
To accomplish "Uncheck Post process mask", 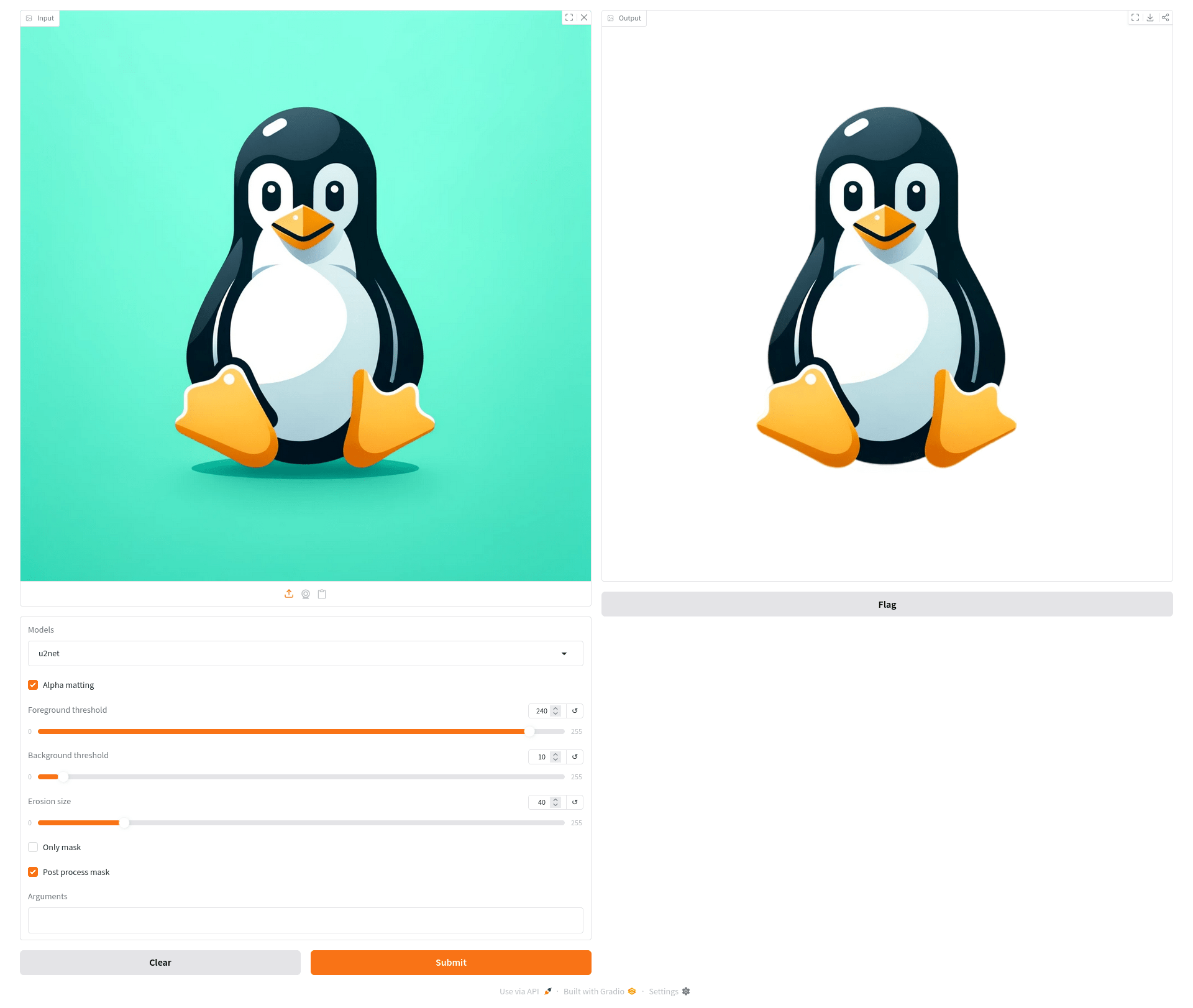I will tap(33, 872).
